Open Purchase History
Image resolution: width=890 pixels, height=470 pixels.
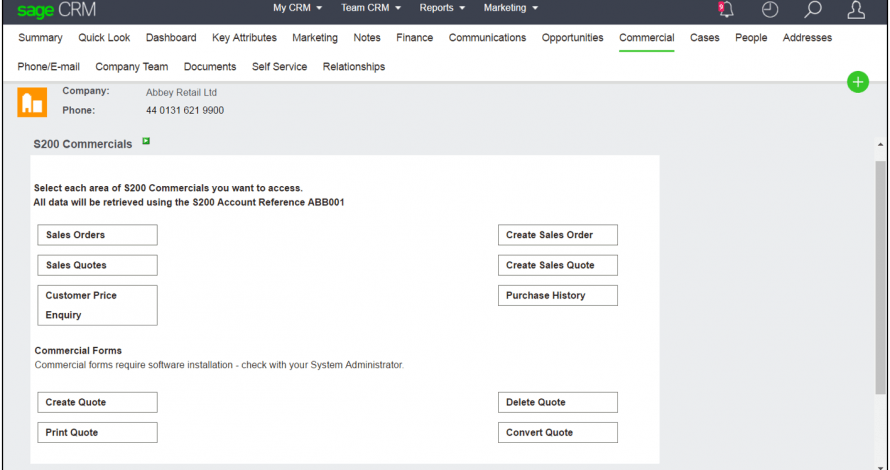558,295
